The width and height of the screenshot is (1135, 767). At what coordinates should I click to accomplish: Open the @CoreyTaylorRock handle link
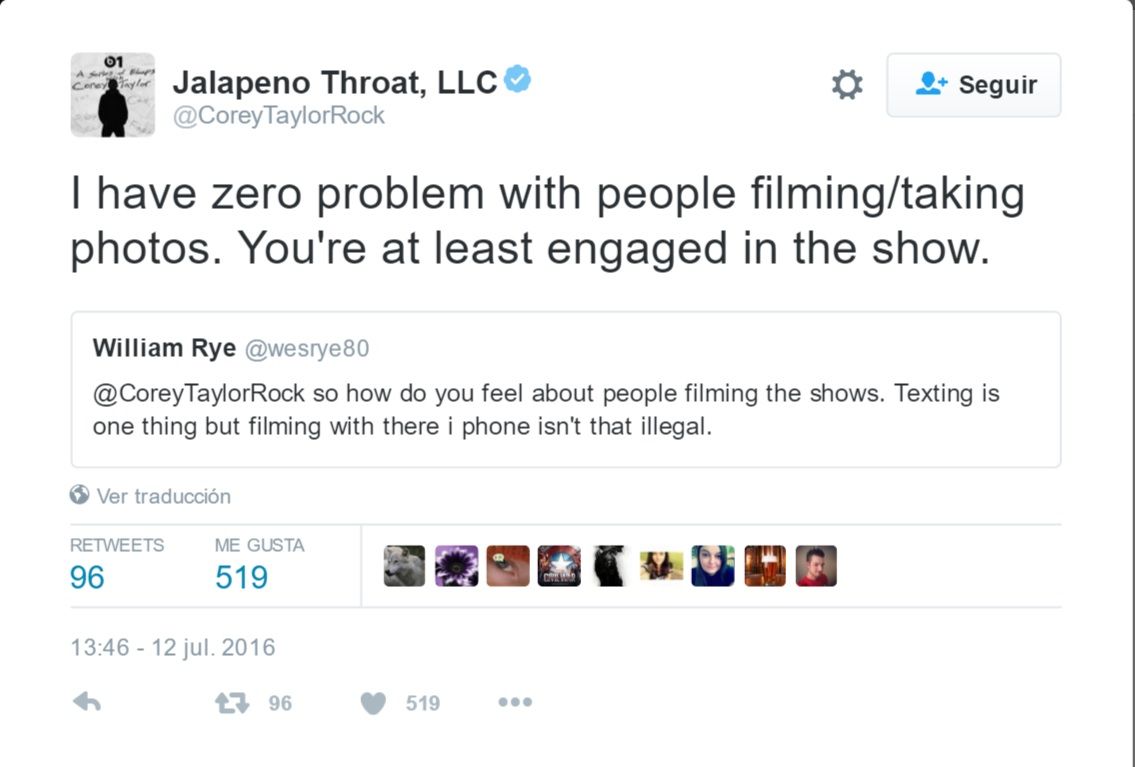(x=278, y=115)
